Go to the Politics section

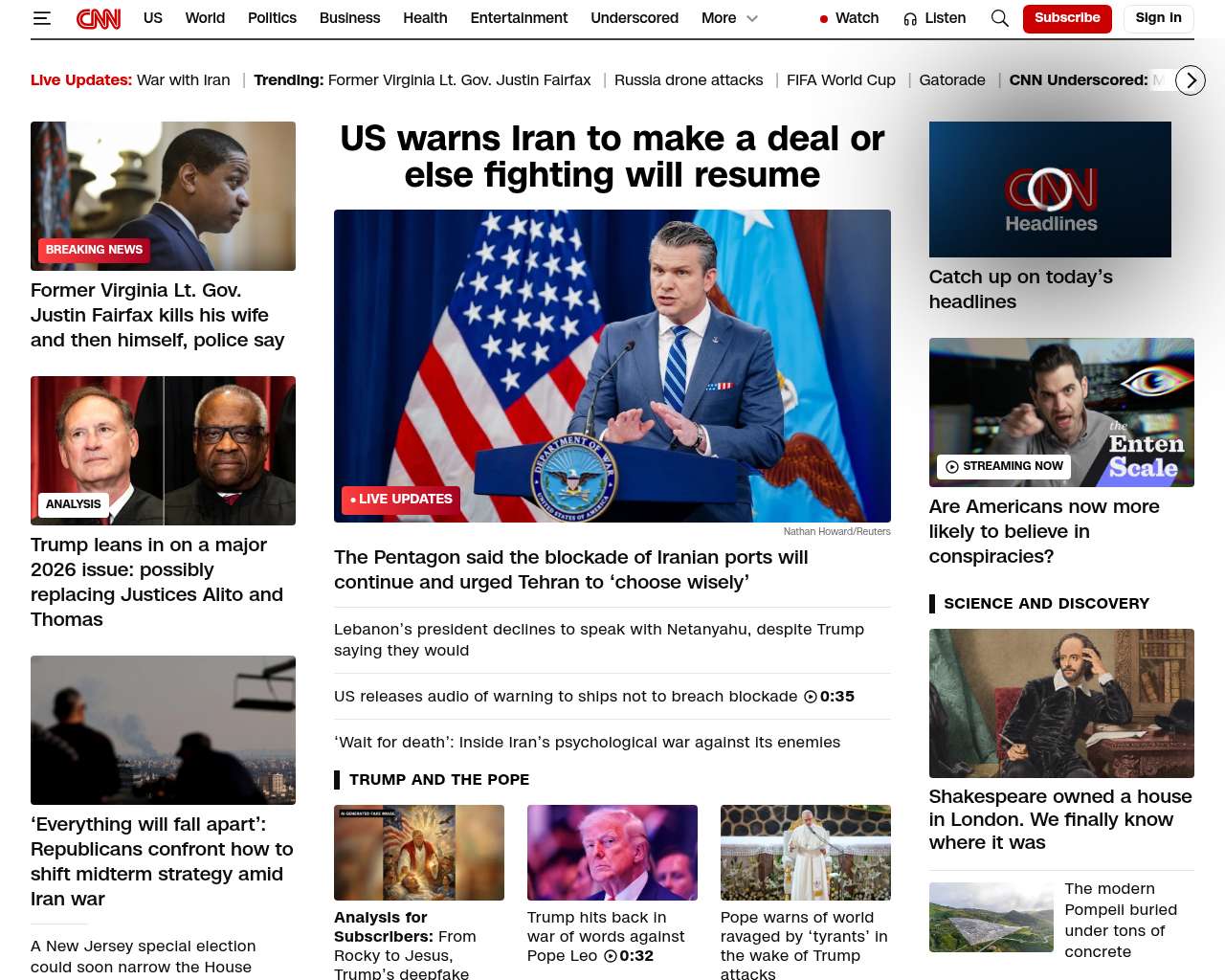(x=272, y=18)
